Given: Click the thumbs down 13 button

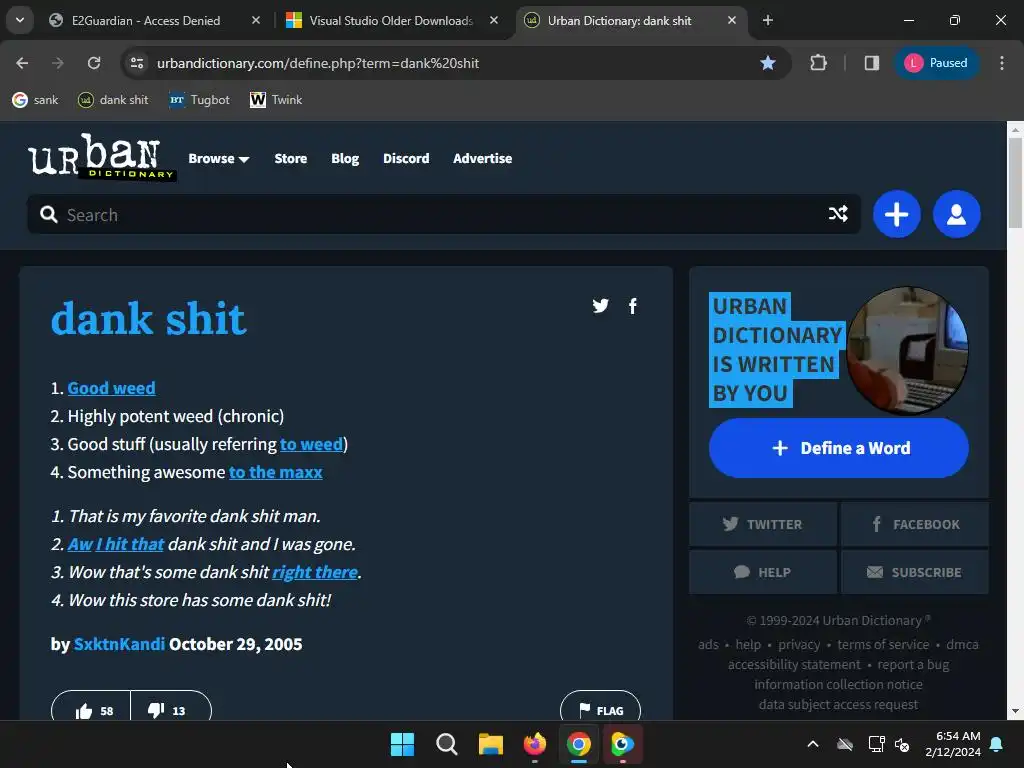Looking at the screenshot, I should (170, 709).
